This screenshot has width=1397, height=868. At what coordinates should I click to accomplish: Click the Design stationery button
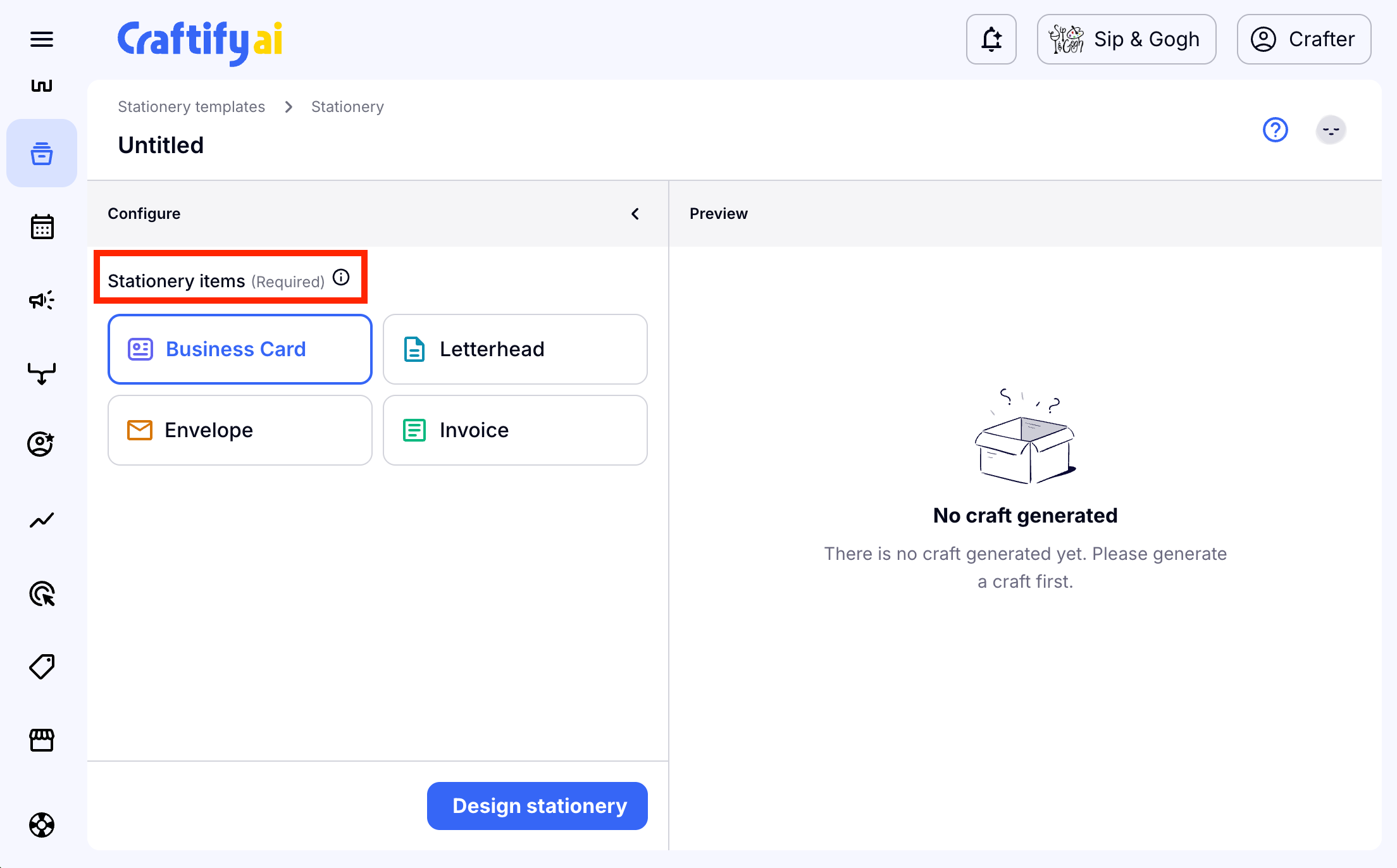[537, 806]
